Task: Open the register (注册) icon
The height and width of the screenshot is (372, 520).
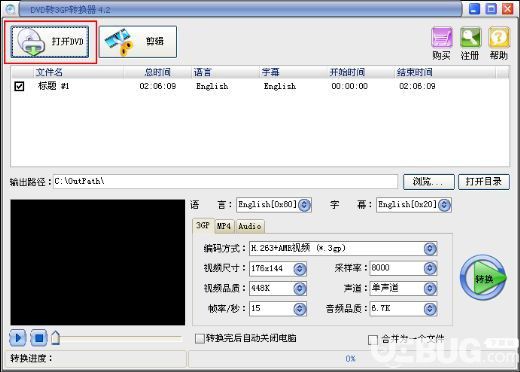Action: point(470,38)
